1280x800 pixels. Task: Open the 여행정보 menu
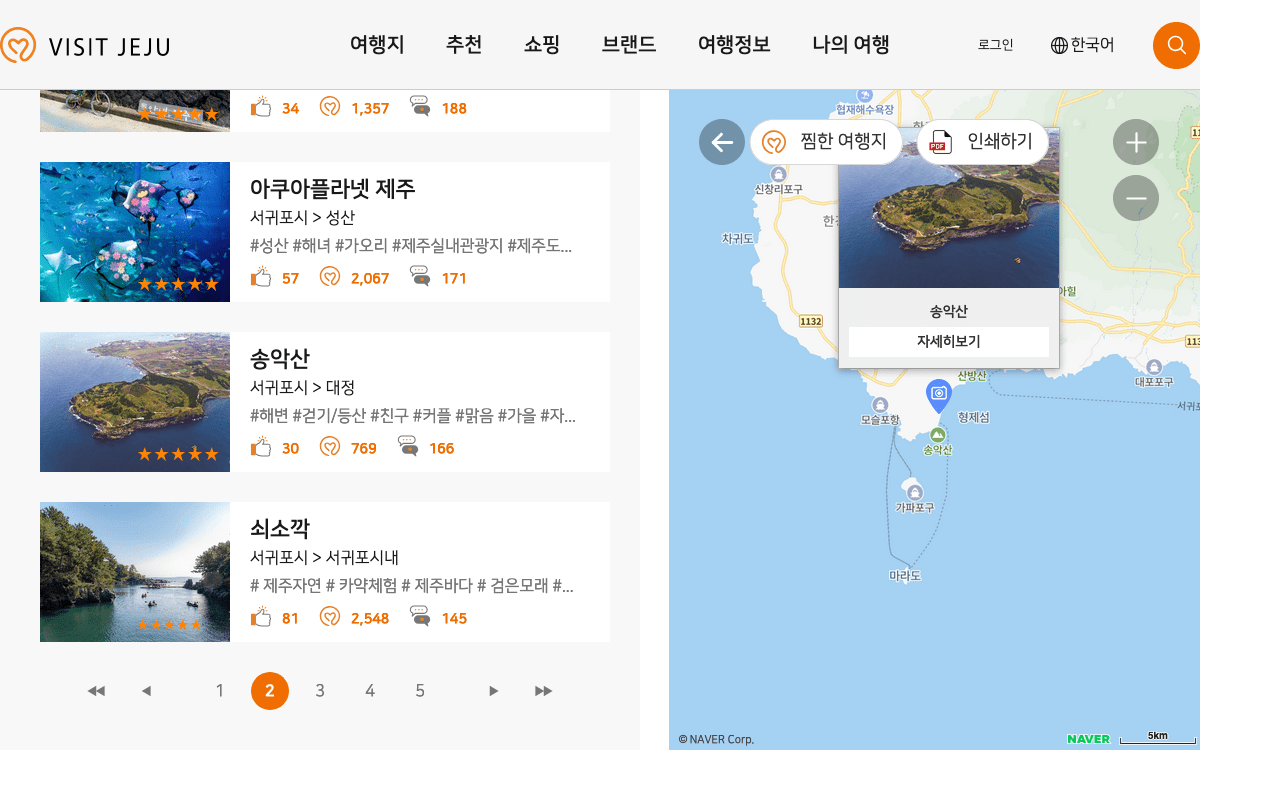[734, 44]
